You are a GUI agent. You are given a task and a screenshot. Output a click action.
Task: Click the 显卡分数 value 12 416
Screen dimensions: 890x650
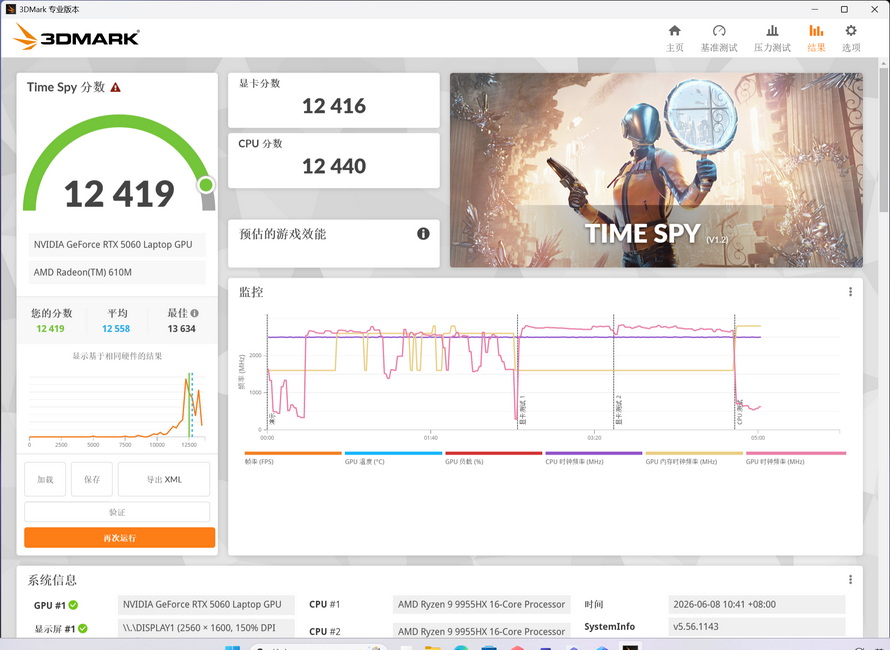[334, 106]
